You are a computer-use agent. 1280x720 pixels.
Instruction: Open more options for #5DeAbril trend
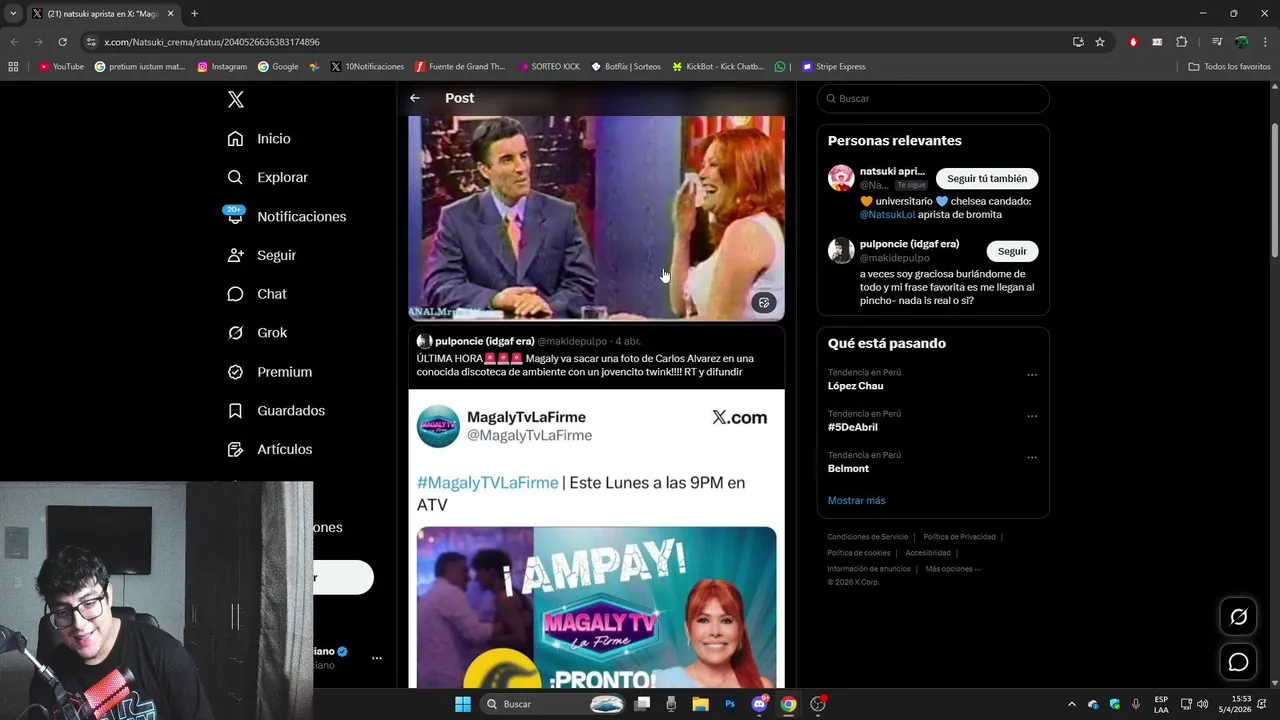point(1032,416)
